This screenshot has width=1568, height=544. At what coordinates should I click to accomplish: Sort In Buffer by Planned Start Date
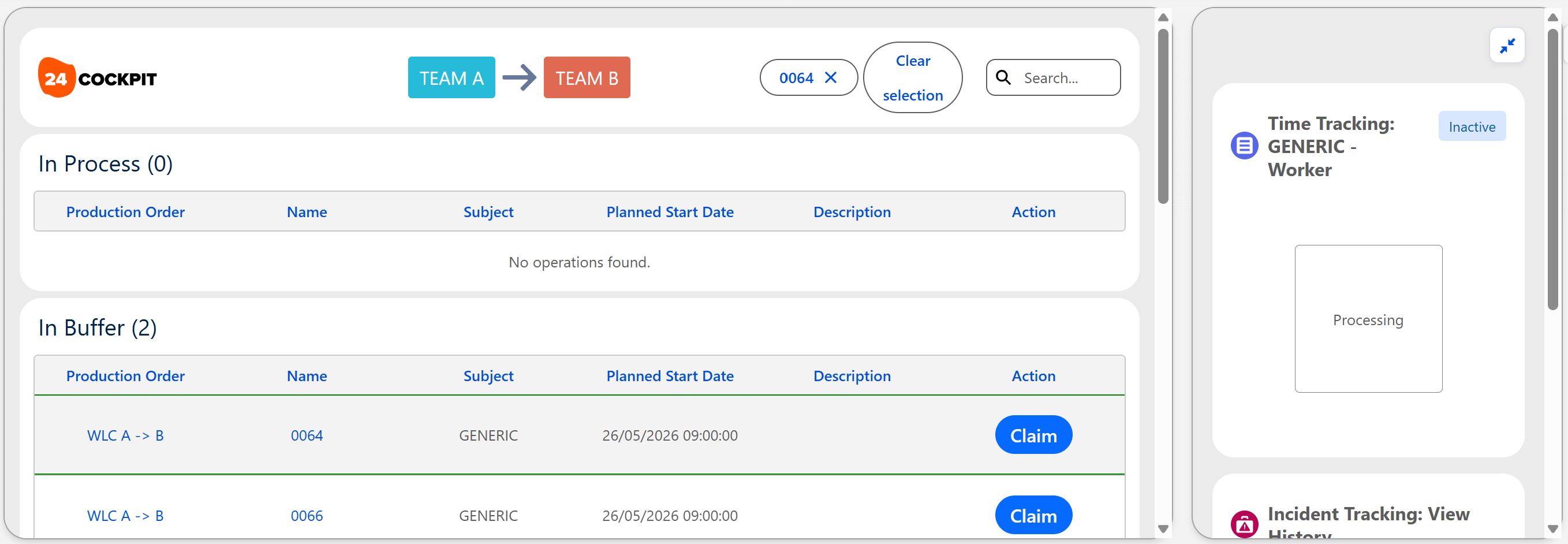tap(670, 376)
